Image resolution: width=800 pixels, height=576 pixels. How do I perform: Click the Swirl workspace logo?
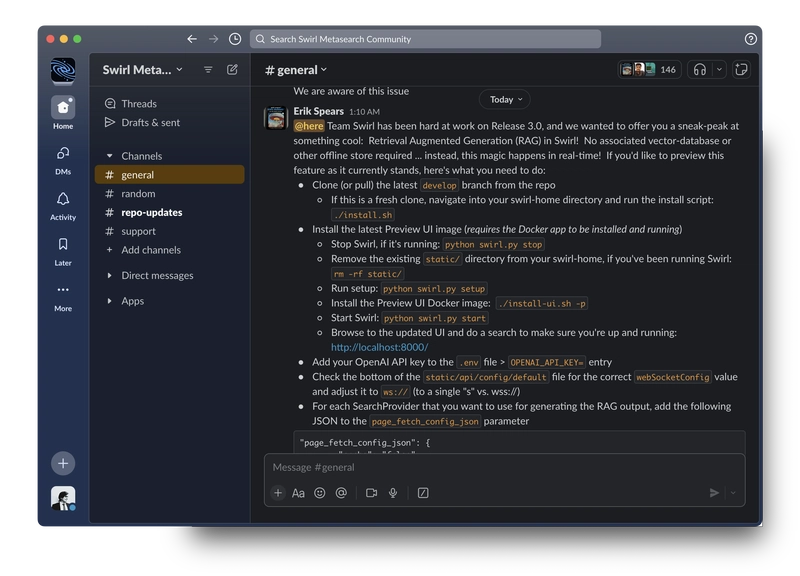point(63,70)
